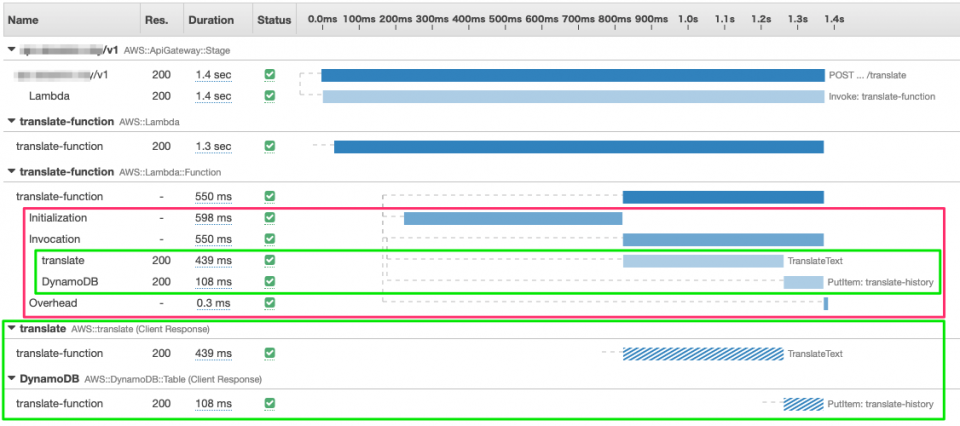Click the green status check for Initialization
This screenshot has height=426, width=960.
click(269, 218)
